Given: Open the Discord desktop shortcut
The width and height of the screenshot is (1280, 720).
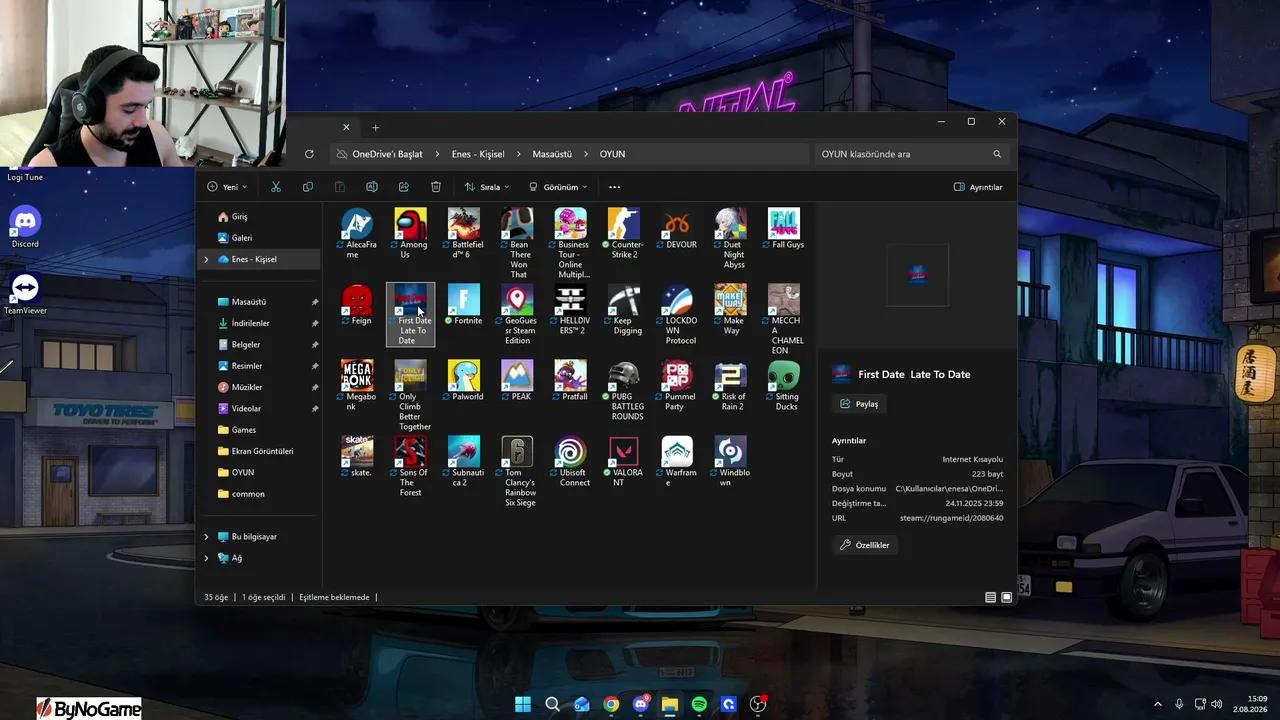Looking at the screenshot, I should (25, 228).
